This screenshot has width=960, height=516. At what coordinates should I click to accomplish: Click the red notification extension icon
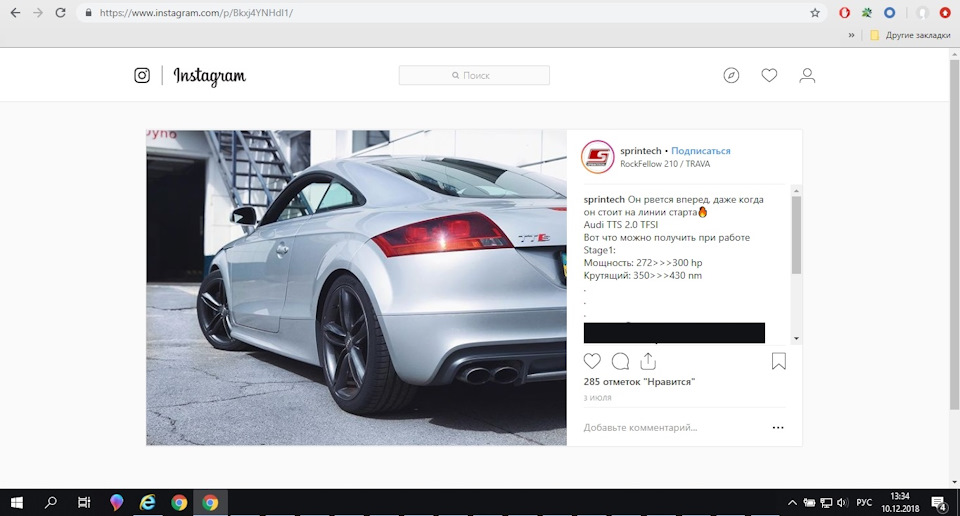(x=945, y=13)
